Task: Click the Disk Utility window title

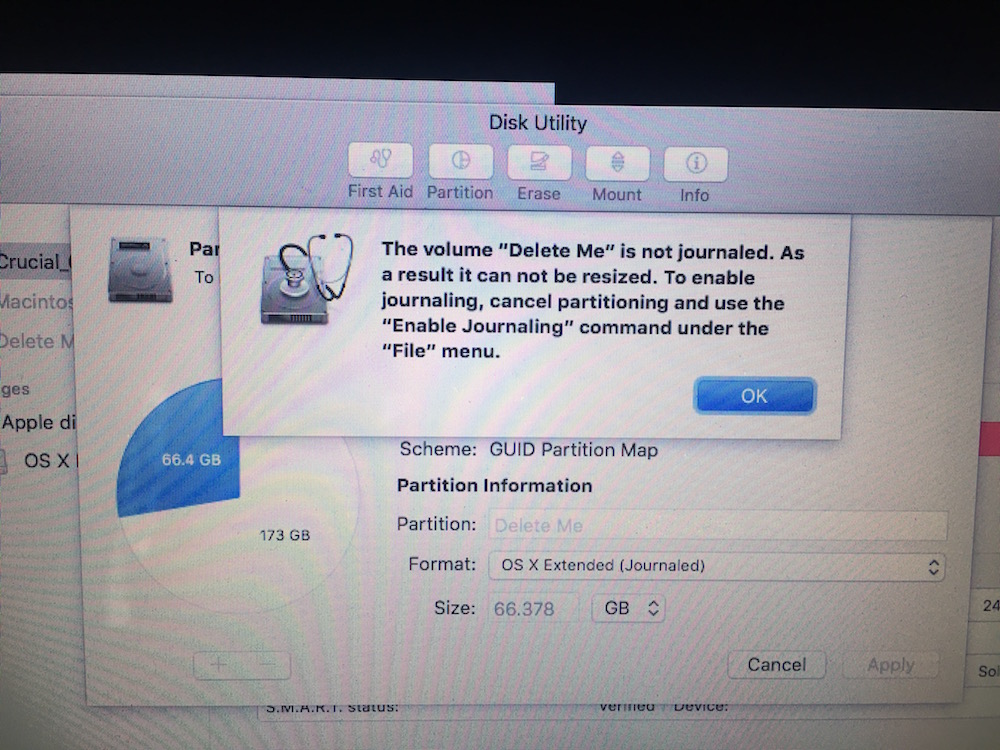Action: pyautogui.click(x=538, y=122)
